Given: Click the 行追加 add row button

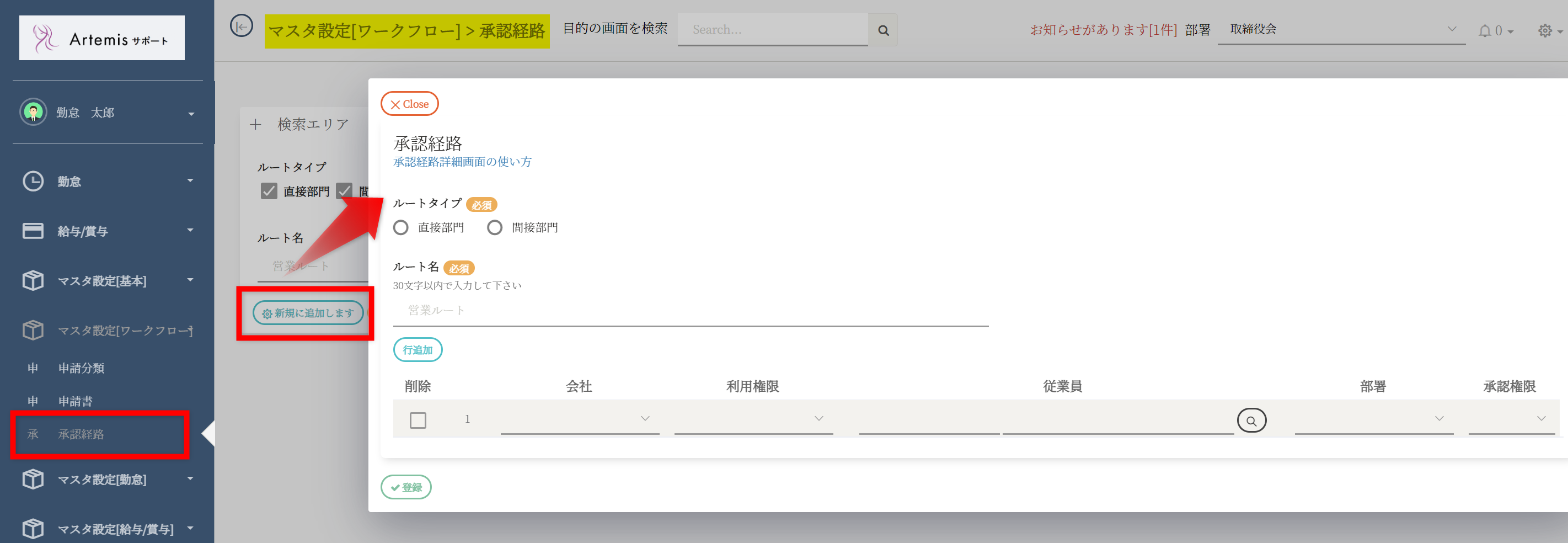Looking at the screenshot, I should point(418,350).
